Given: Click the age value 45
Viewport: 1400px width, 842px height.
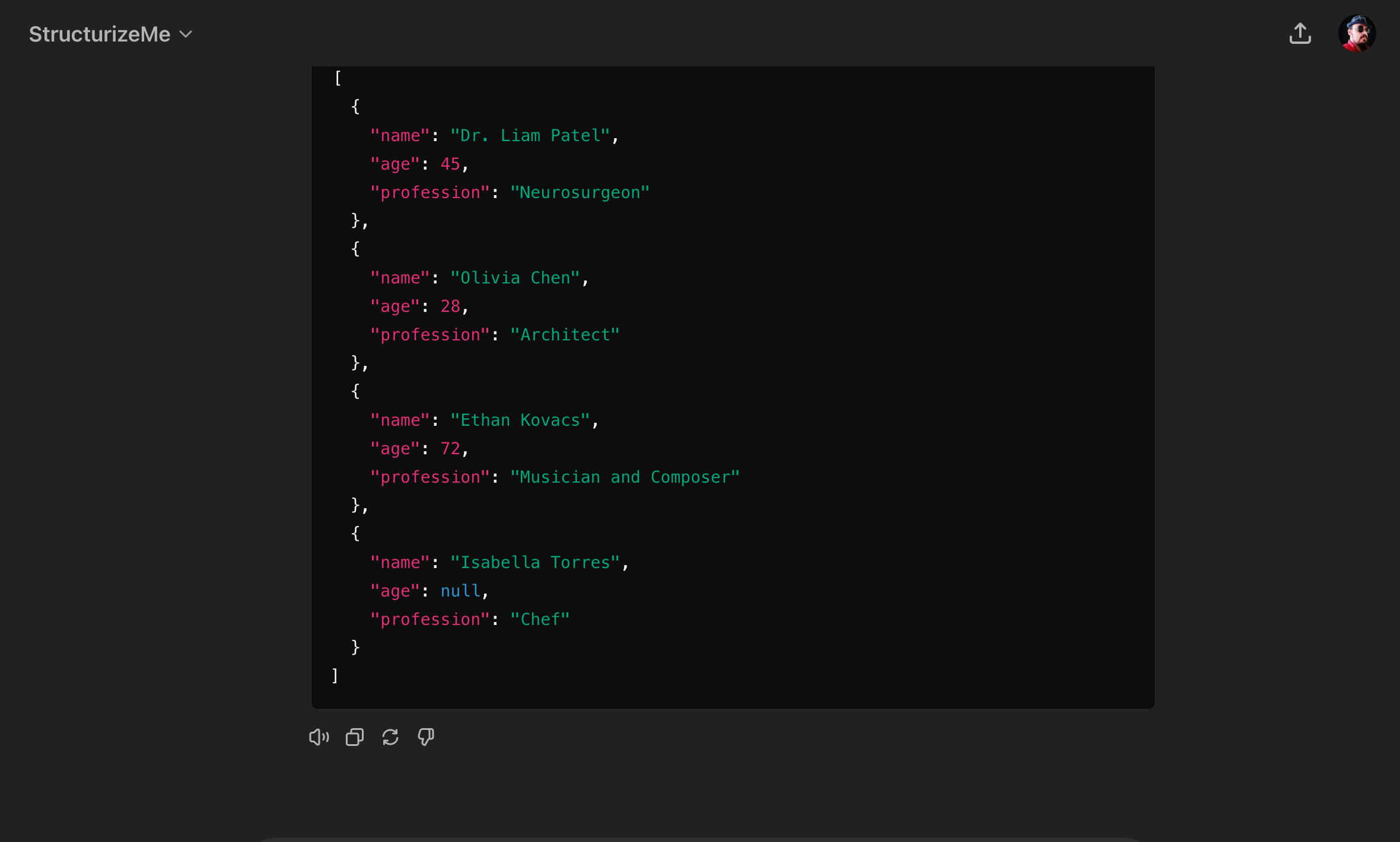Looking at the screenshot, I should click(450, 164).
